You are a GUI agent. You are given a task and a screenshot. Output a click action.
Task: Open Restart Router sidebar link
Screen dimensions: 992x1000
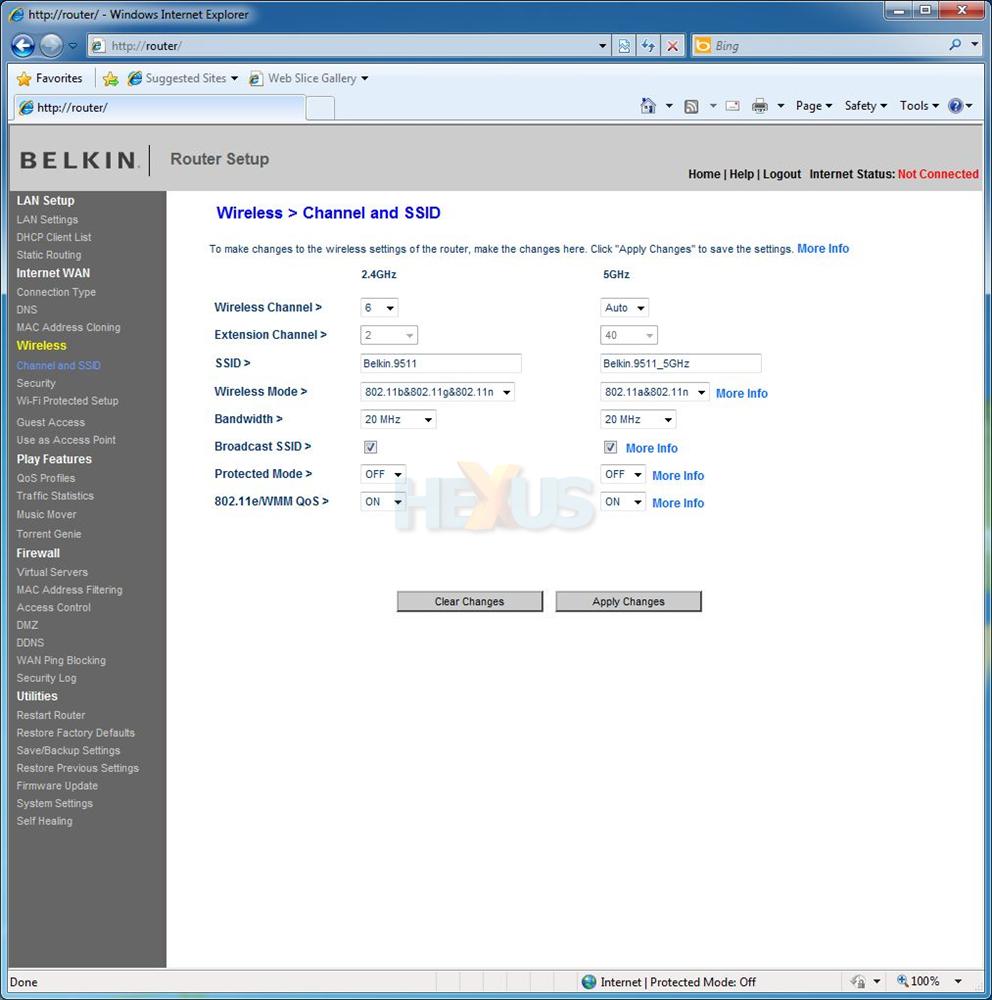point(50,716)
